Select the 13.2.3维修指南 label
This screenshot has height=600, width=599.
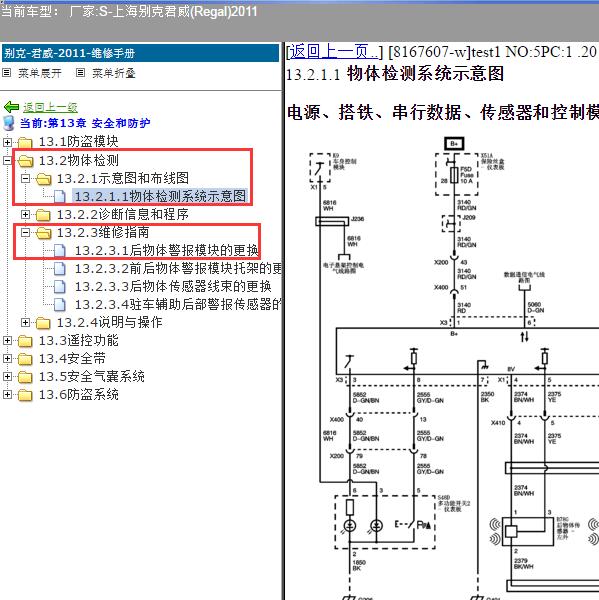tap(103, 232)
